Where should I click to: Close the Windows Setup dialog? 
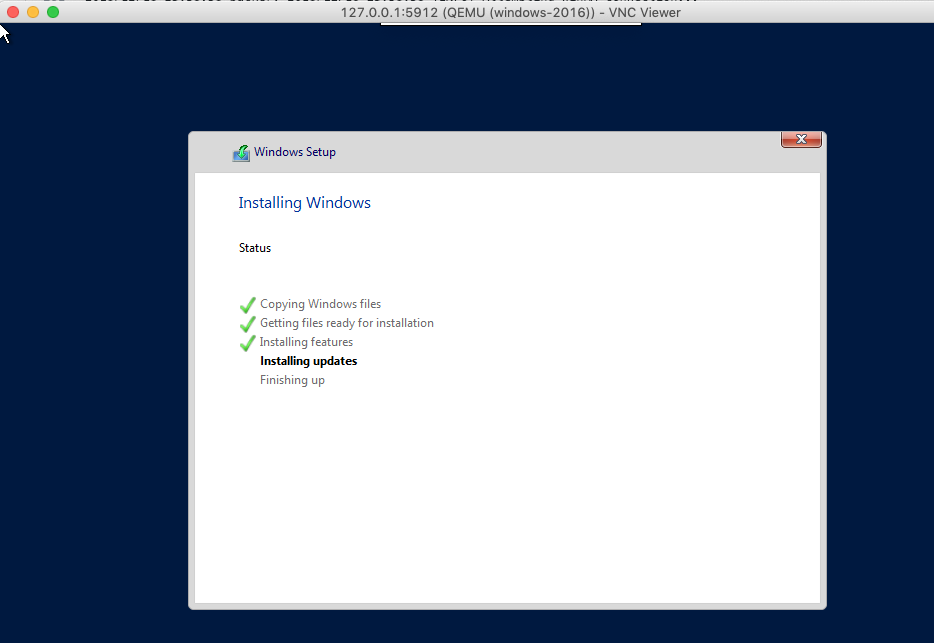tap(801, 139)
